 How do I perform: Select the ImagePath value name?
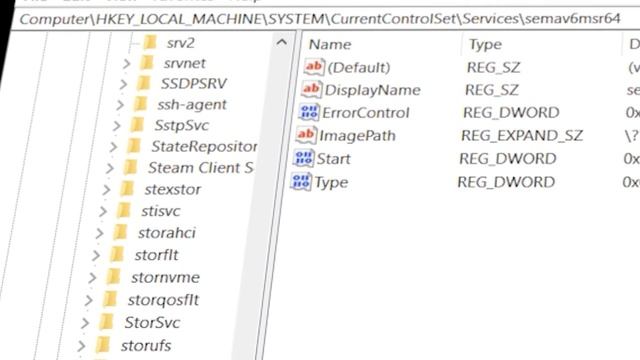tap(357, 136)
